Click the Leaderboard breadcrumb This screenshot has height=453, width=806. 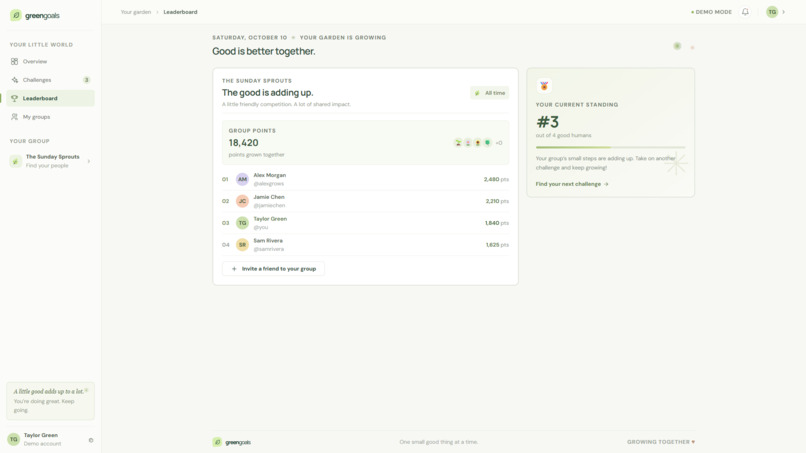(180, 12)
